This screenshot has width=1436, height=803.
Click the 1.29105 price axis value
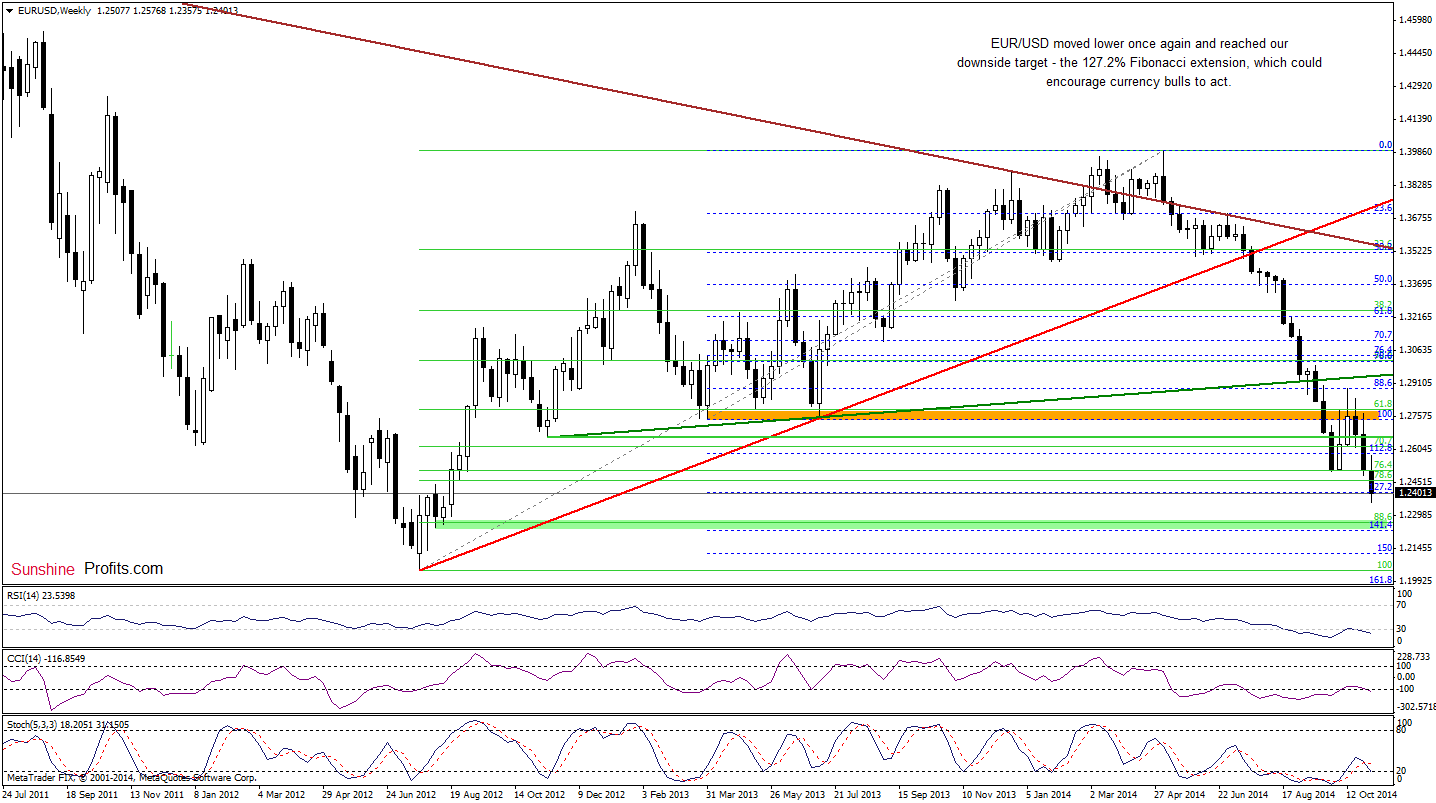1416,382
